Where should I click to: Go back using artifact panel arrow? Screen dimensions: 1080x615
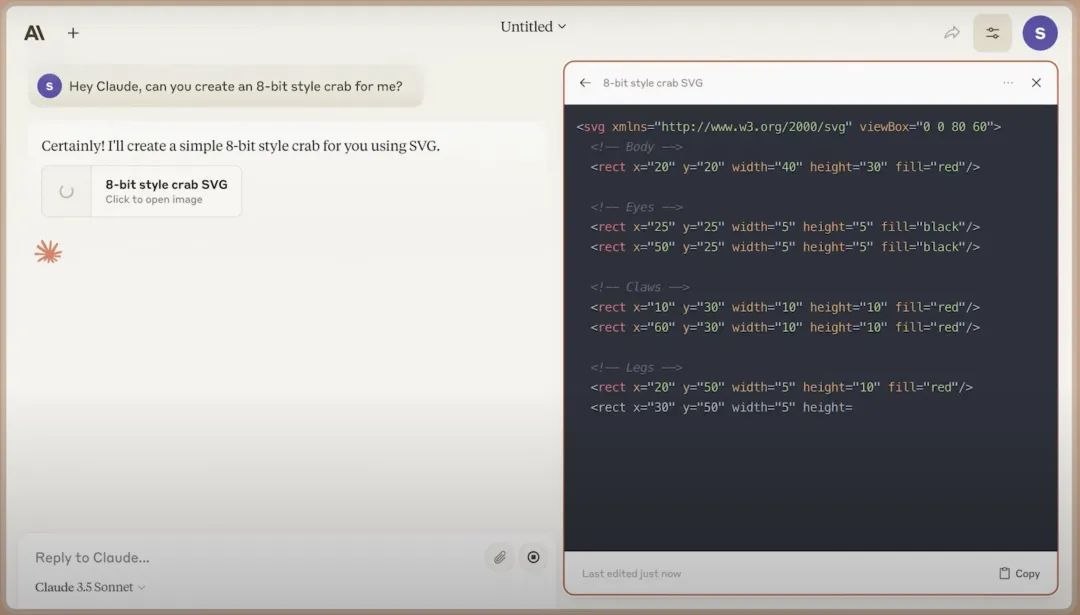[x=585, y=83]
